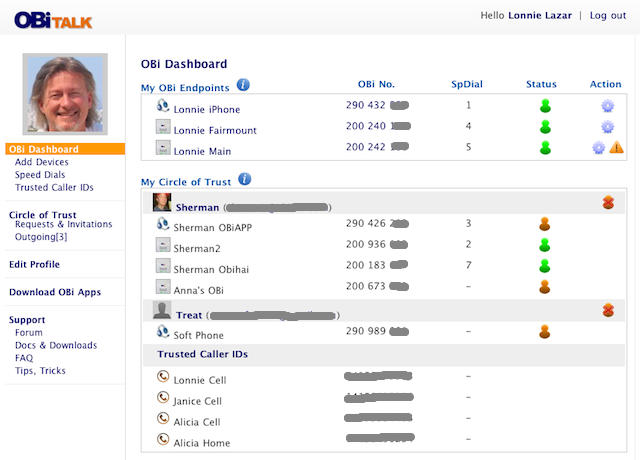Go to Add Devices in sidebar

[x=42, y=162]
